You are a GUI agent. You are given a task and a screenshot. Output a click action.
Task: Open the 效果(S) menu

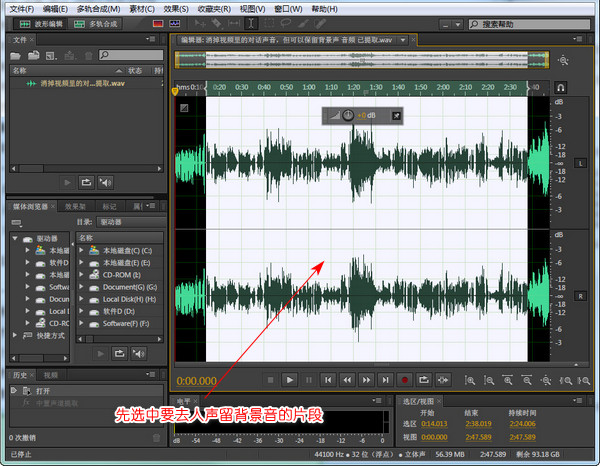point(176,9)
